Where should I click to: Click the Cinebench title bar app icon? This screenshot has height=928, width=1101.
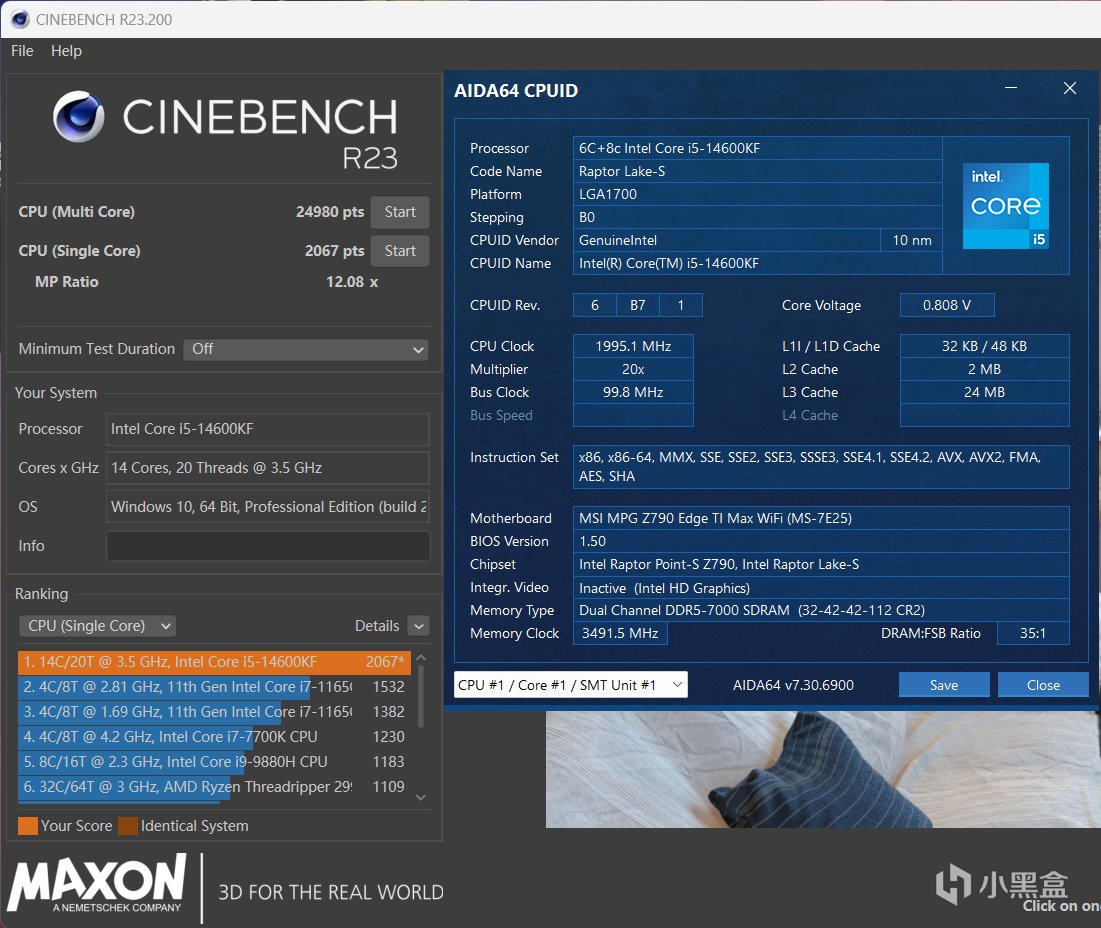(20, 19)
